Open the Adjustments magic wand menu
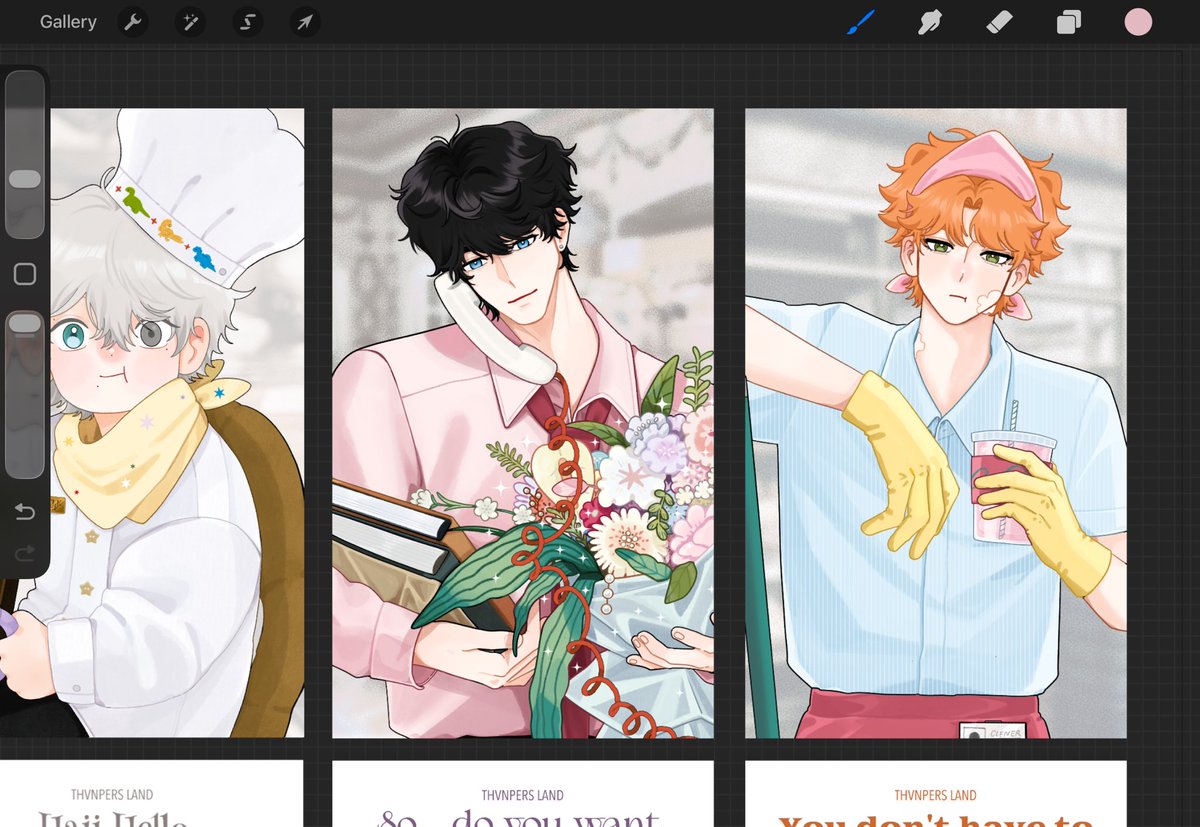Image resolution: width=1200 pixels, height=827 pixels. tap(190, 22)
